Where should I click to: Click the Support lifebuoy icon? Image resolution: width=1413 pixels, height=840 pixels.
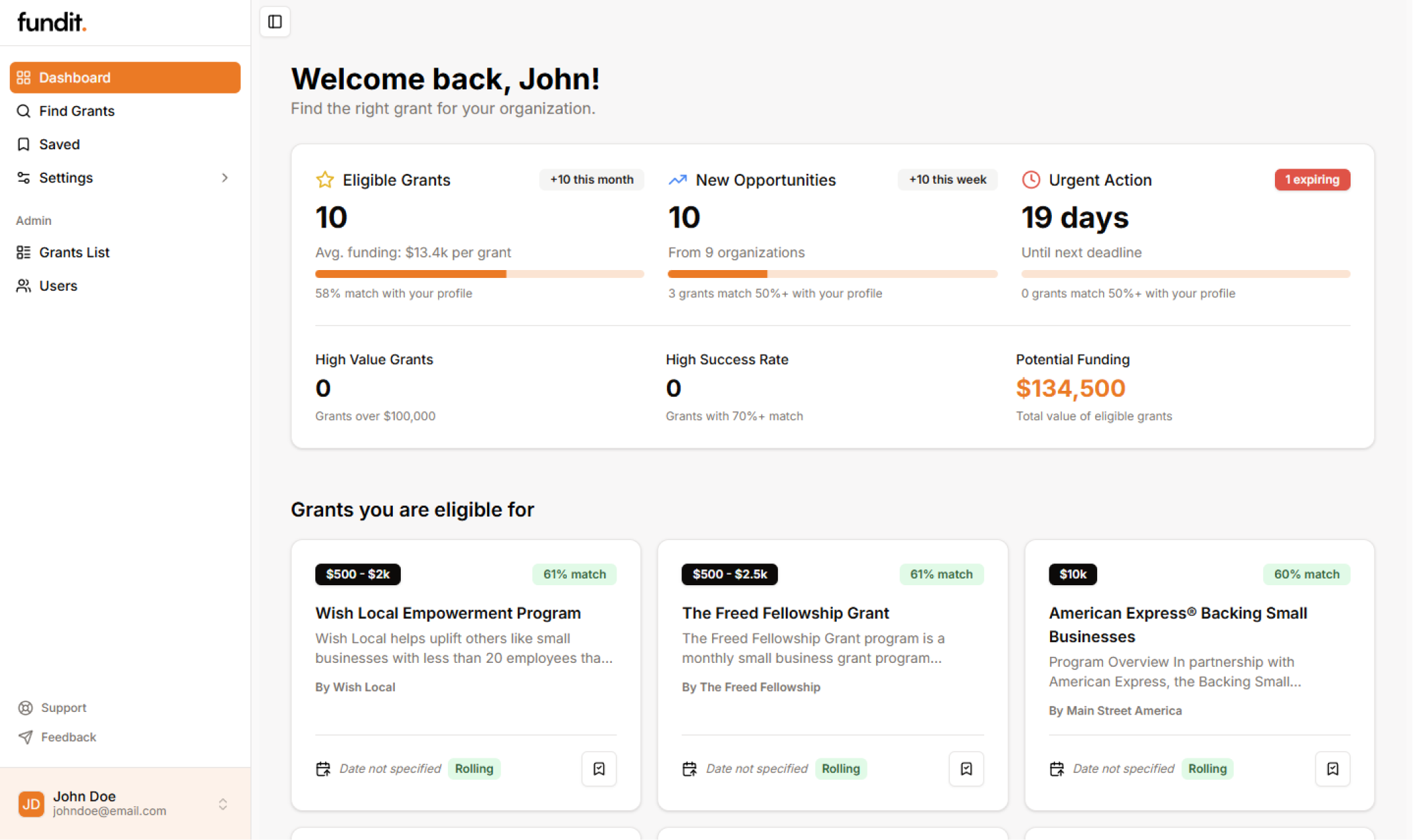(25, 708)
